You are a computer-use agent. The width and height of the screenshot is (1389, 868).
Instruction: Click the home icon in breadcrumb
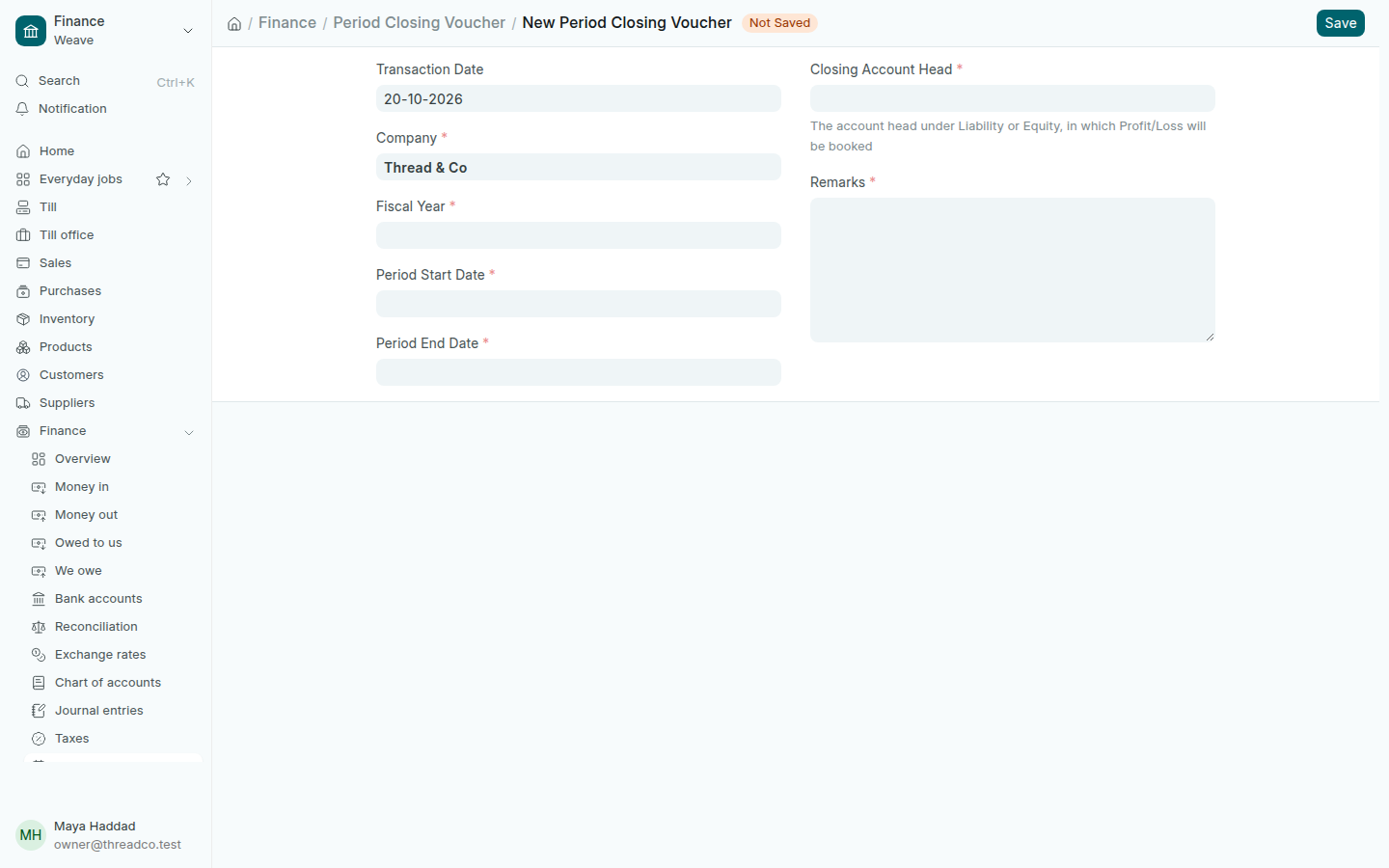pyautogui.click(x=234, y=23)
